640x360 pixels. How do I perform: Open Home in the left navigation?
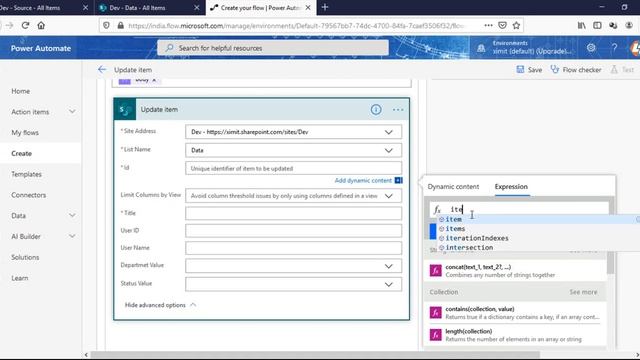20,91
